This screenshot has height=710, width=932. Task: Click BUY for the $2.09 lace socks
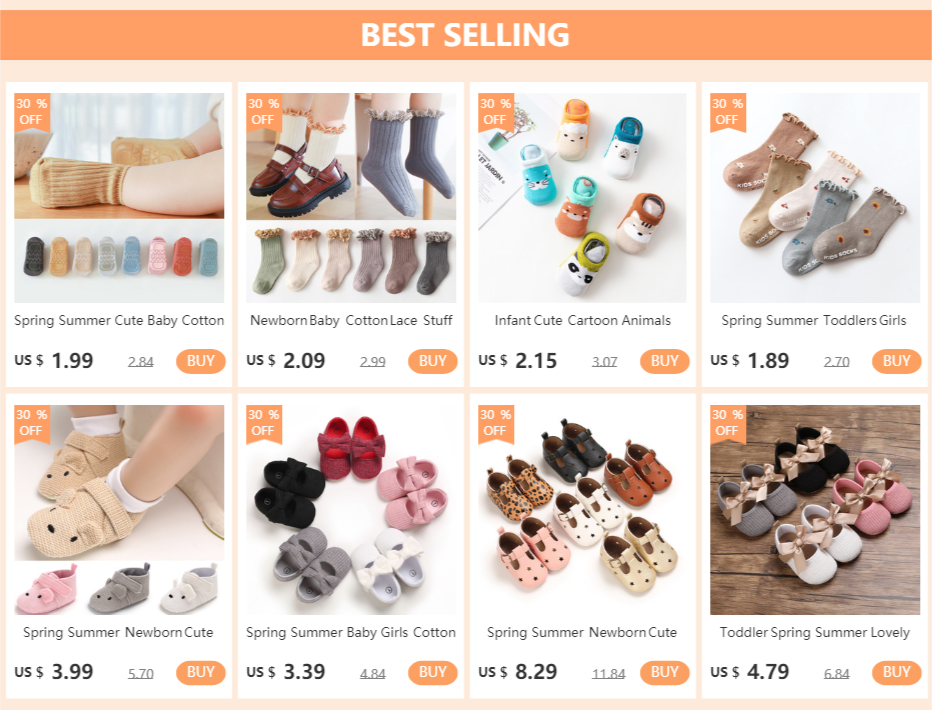tap(432, 361)
